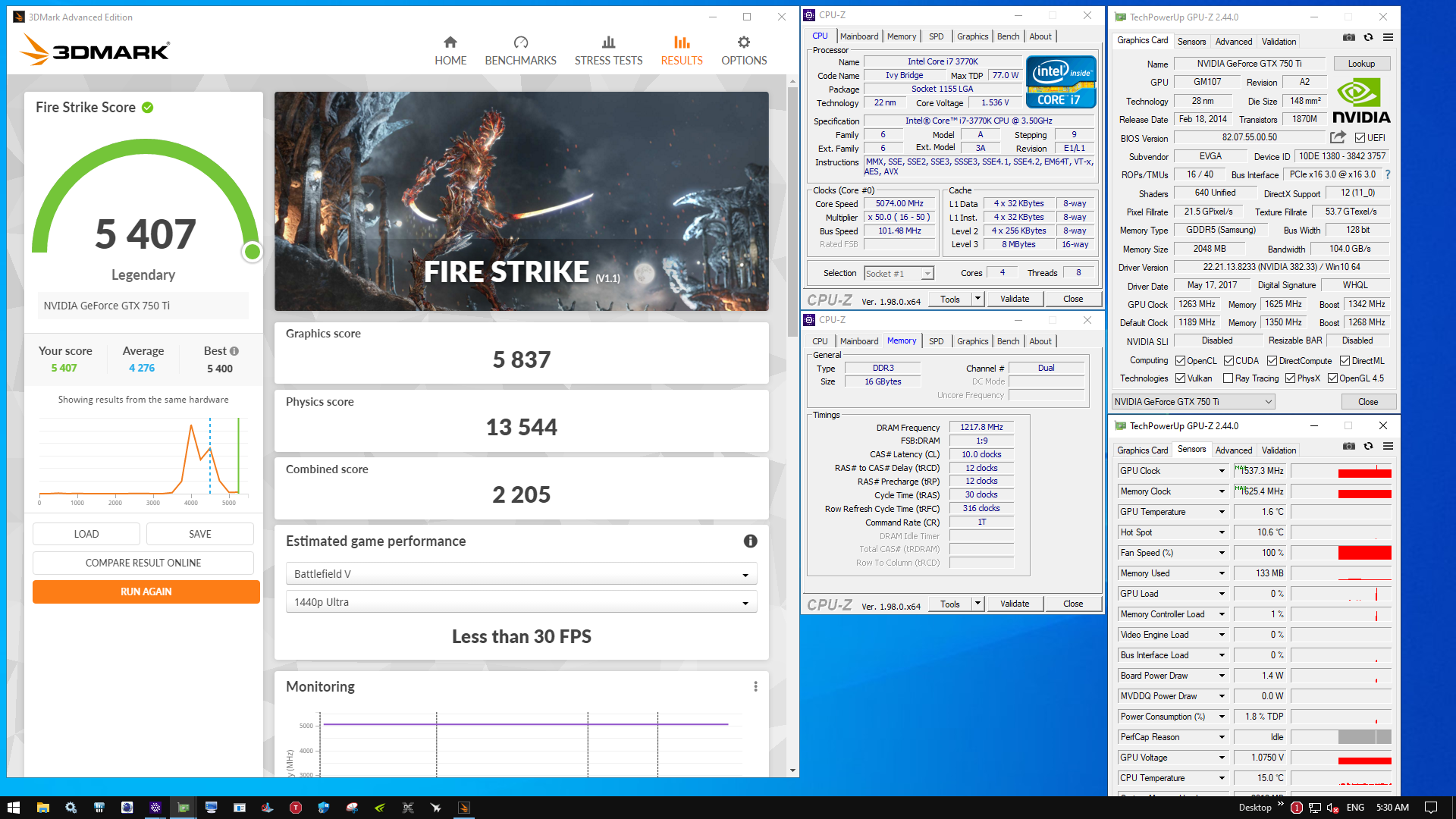This screenshot has width=1456, height=819.
Task: Click the GPU Clock red sensor graph bar
Action: tap(1364, 473)
